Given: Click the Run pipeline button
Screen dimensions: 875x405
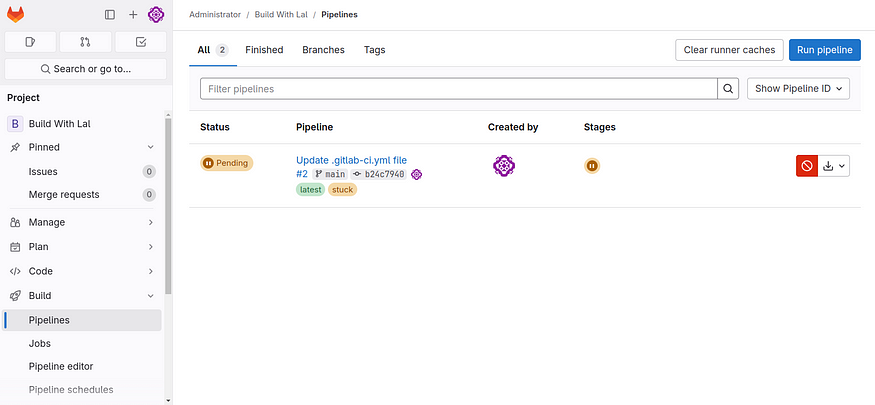Looking at the screenshot, I should 825,50.
